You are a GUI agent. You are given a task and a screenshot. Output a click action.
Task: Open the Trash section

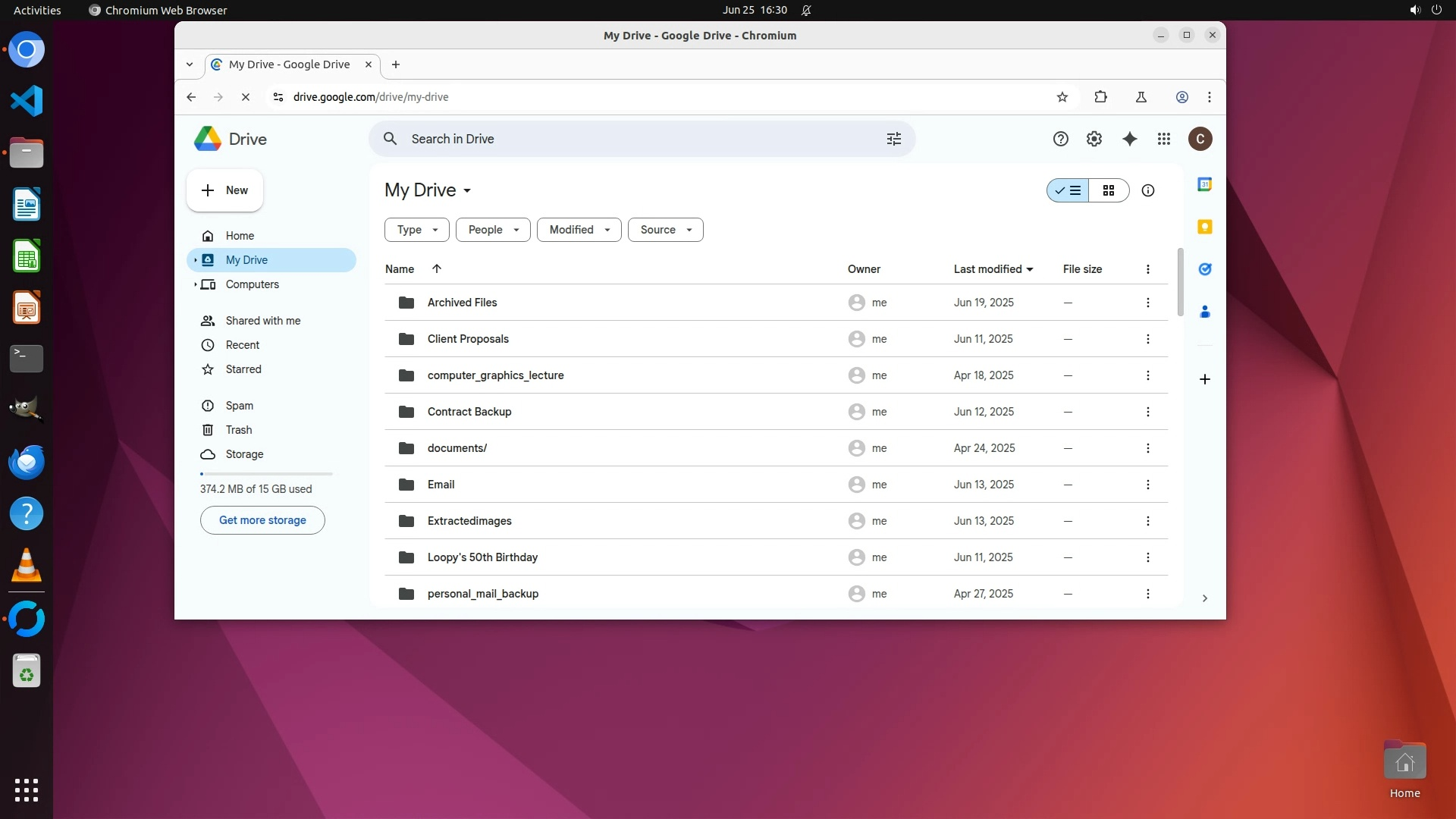[x=238, y=430]
